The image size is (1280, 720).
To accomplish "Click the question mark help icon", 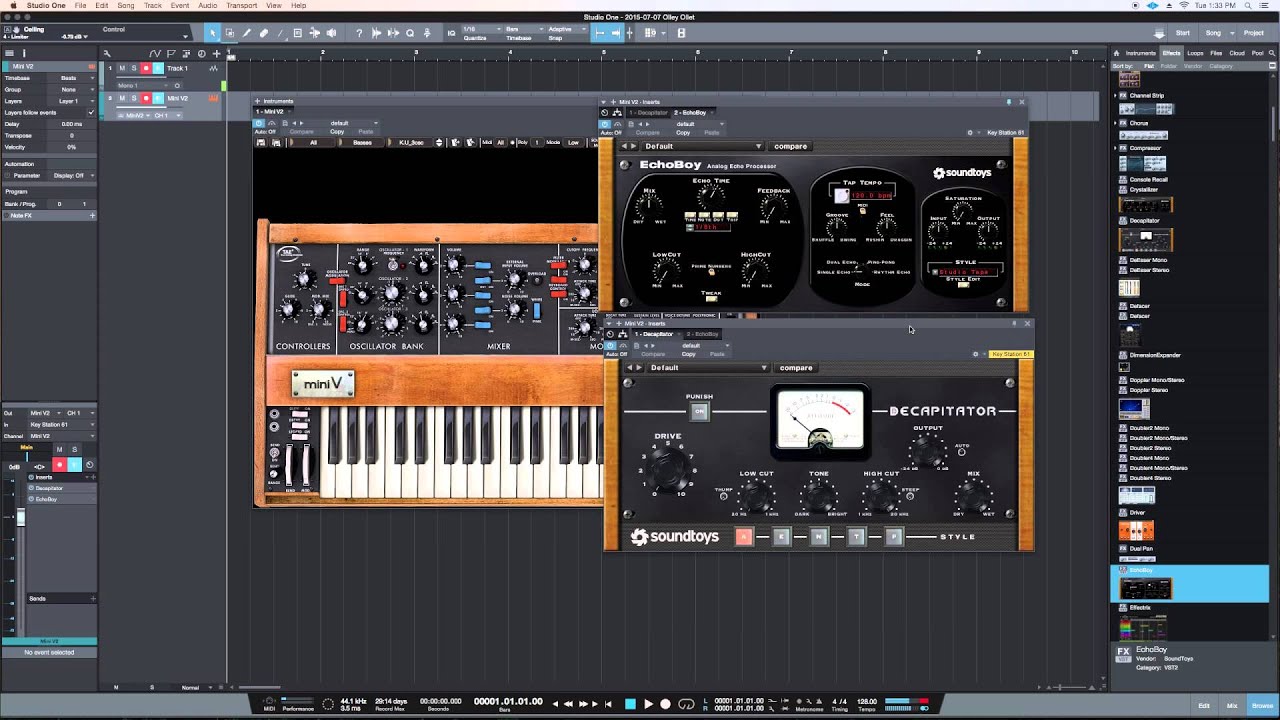I will pos(359,33).
